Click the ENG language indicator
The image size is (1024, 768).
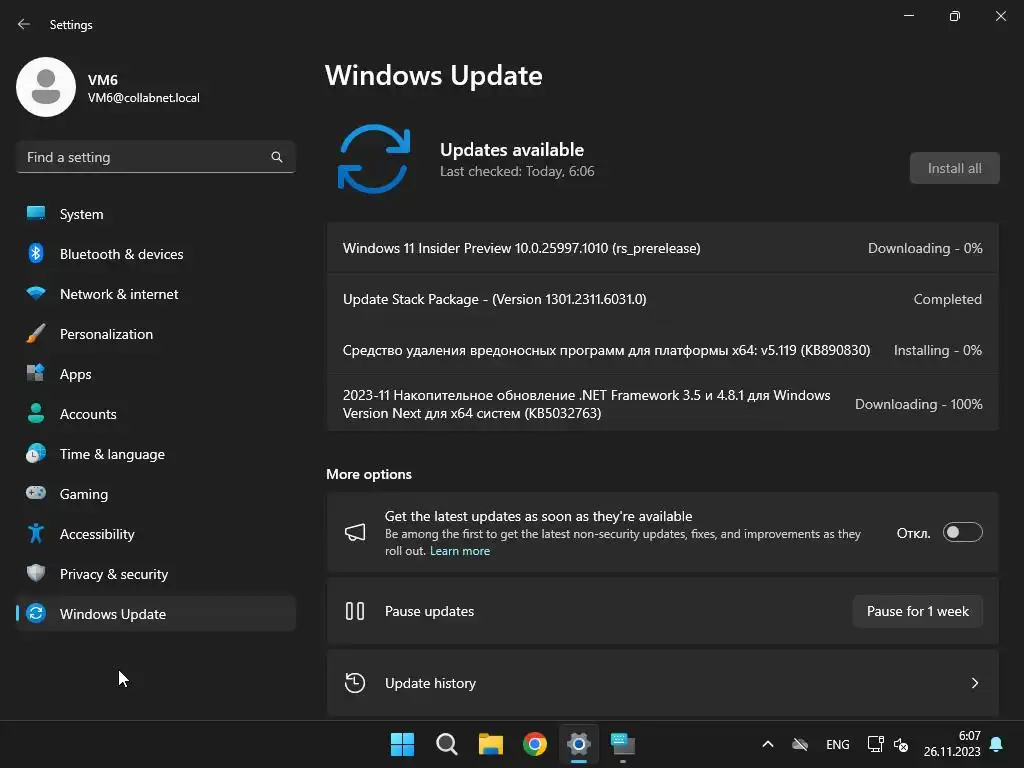tap(838, 744)
